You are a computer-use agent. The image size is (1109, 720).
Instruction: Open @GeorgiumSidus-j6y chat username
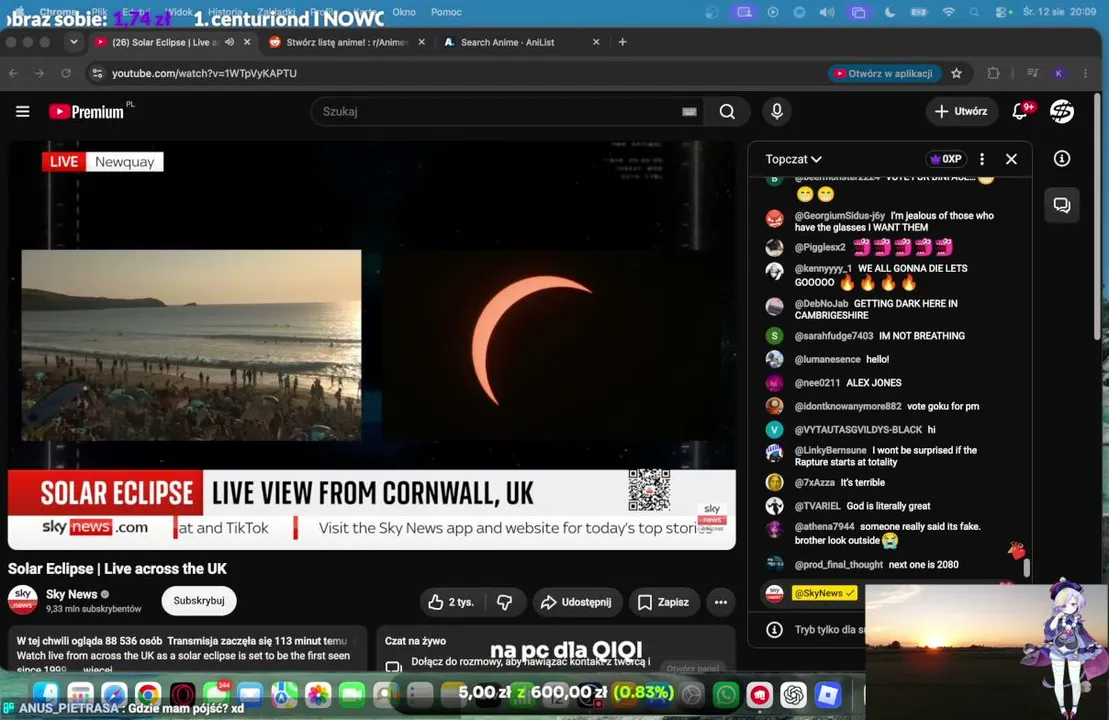pos(839,216)
